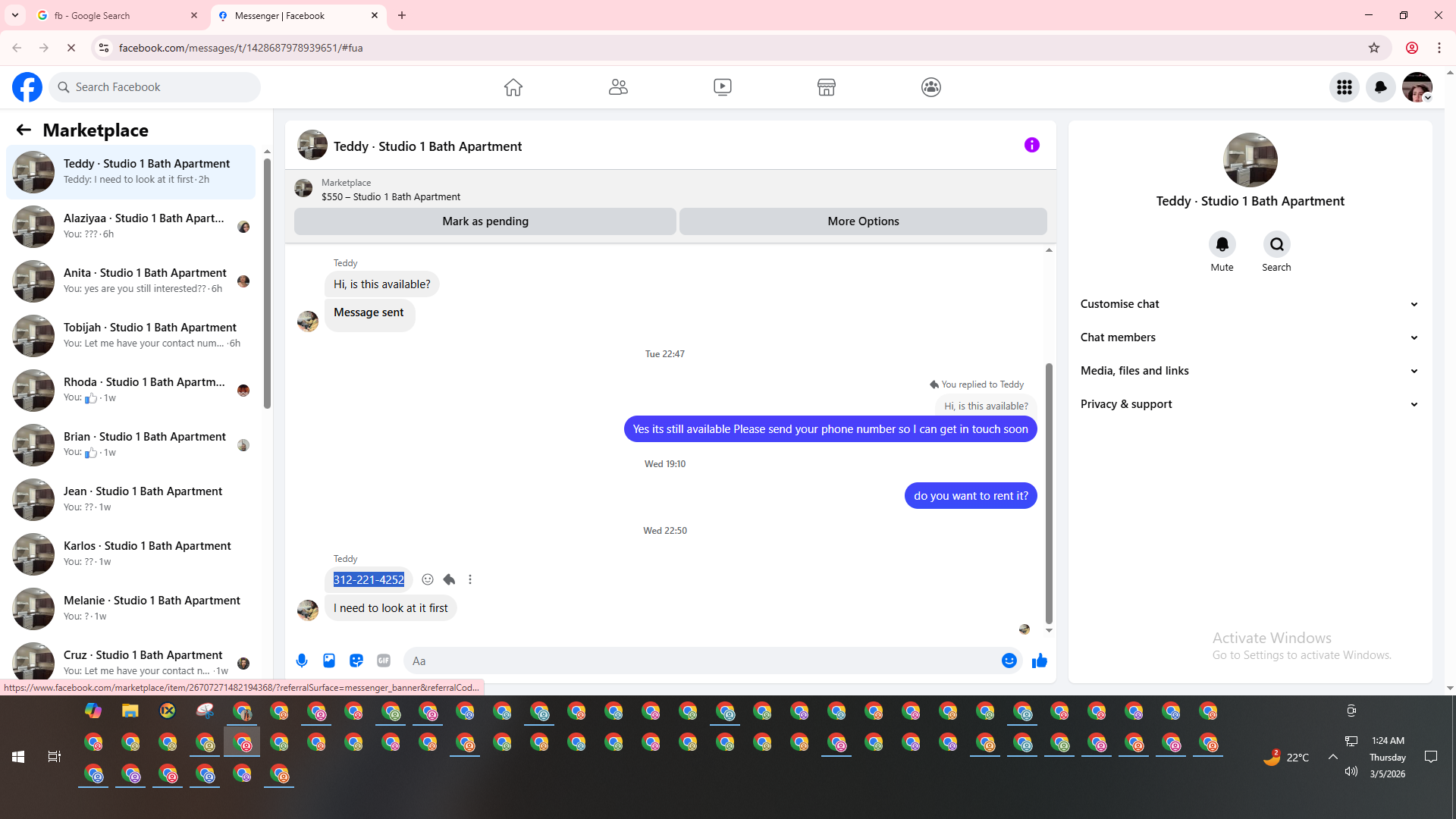Expand the Chat members section
The image size is (1456, 819).
coord(1250,337)
